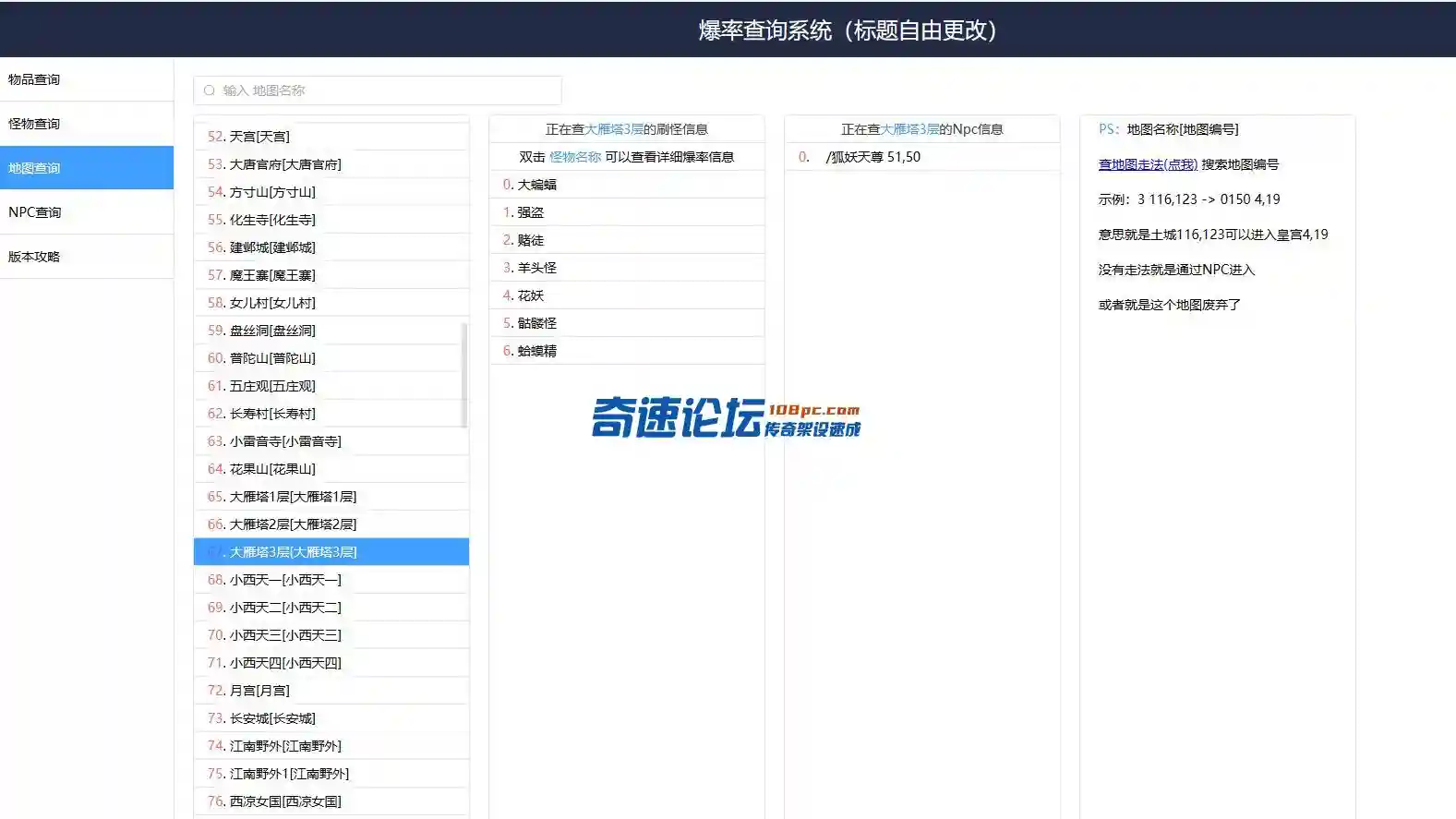Viewport: 1456px width, 819px height.
Task: Select map row 76. 西凉女国
Action: 331,801
